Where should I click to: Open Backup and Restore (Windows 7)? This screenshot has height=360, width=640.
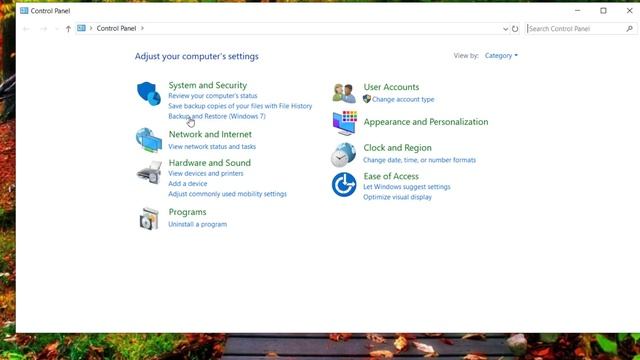click(x=217, y=116)
